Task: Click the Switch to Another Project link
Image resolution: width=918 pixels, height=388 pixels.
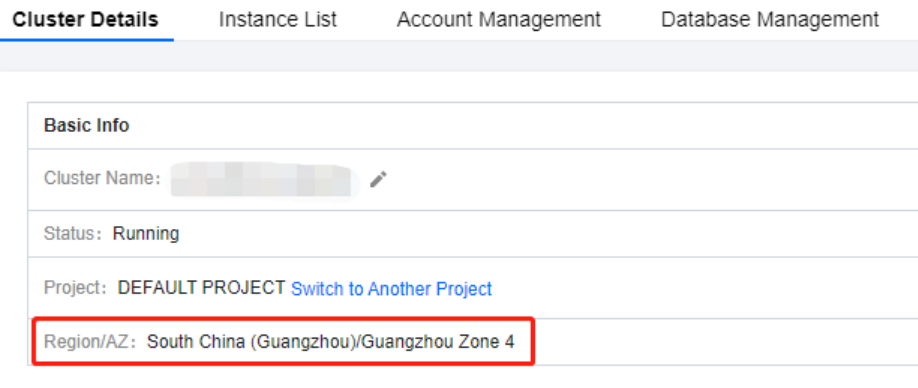Action: [x=391, y=289]
